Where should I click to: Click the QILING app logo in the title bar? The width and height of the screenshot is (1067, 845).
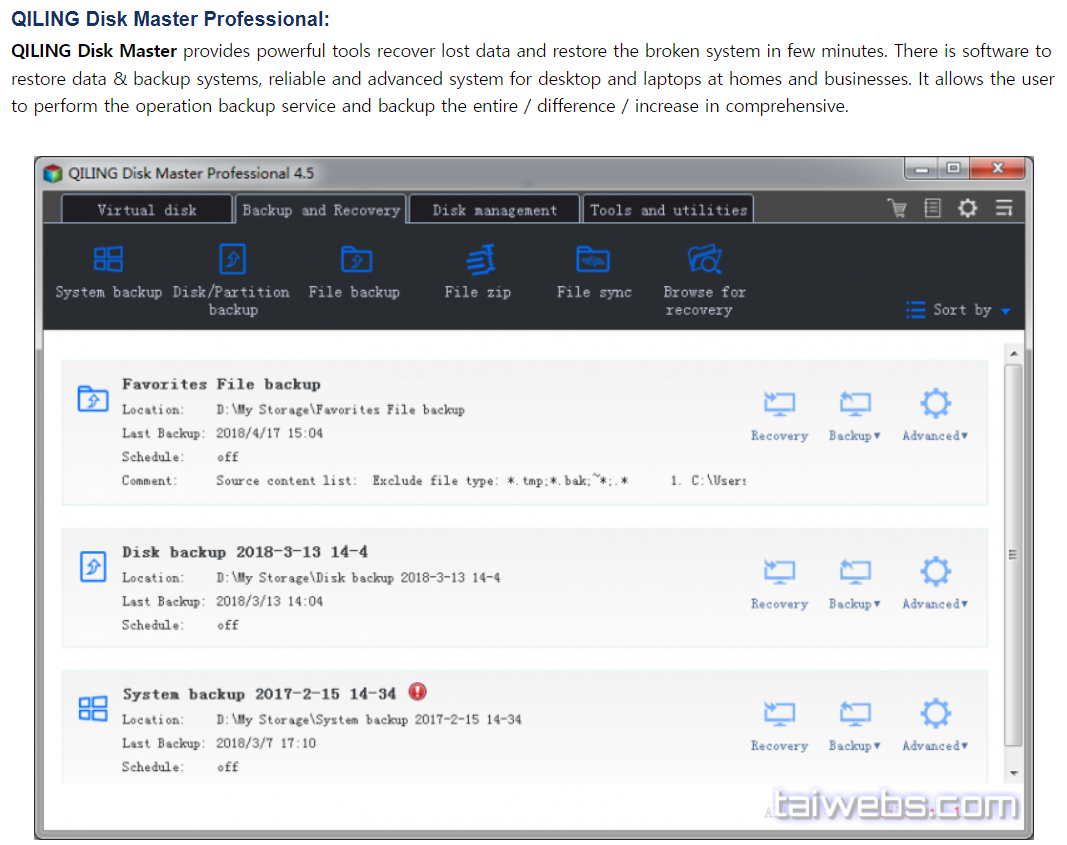(53, 173)
